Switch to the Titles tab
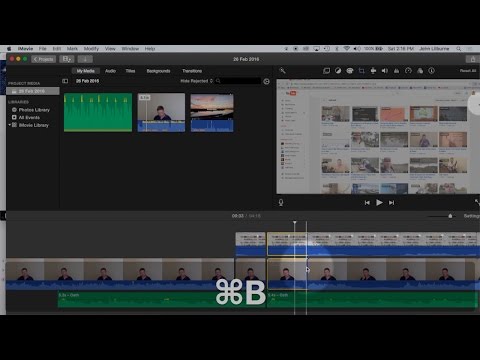Viewport: 480px width, 360px height. point(130,71)
